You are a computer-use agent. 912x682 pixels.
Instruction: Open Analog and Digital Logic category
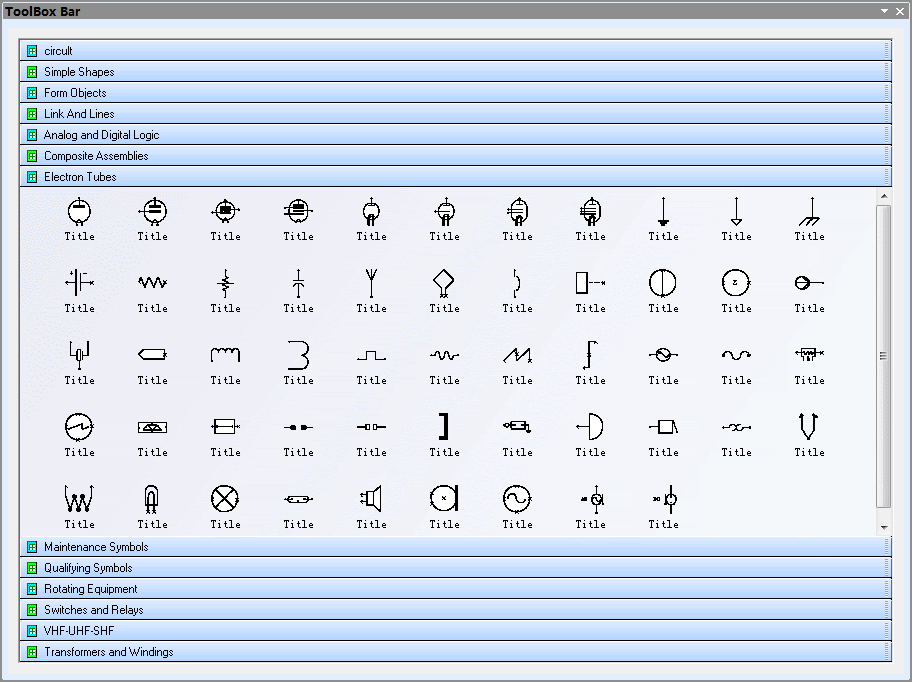point(455,134)
